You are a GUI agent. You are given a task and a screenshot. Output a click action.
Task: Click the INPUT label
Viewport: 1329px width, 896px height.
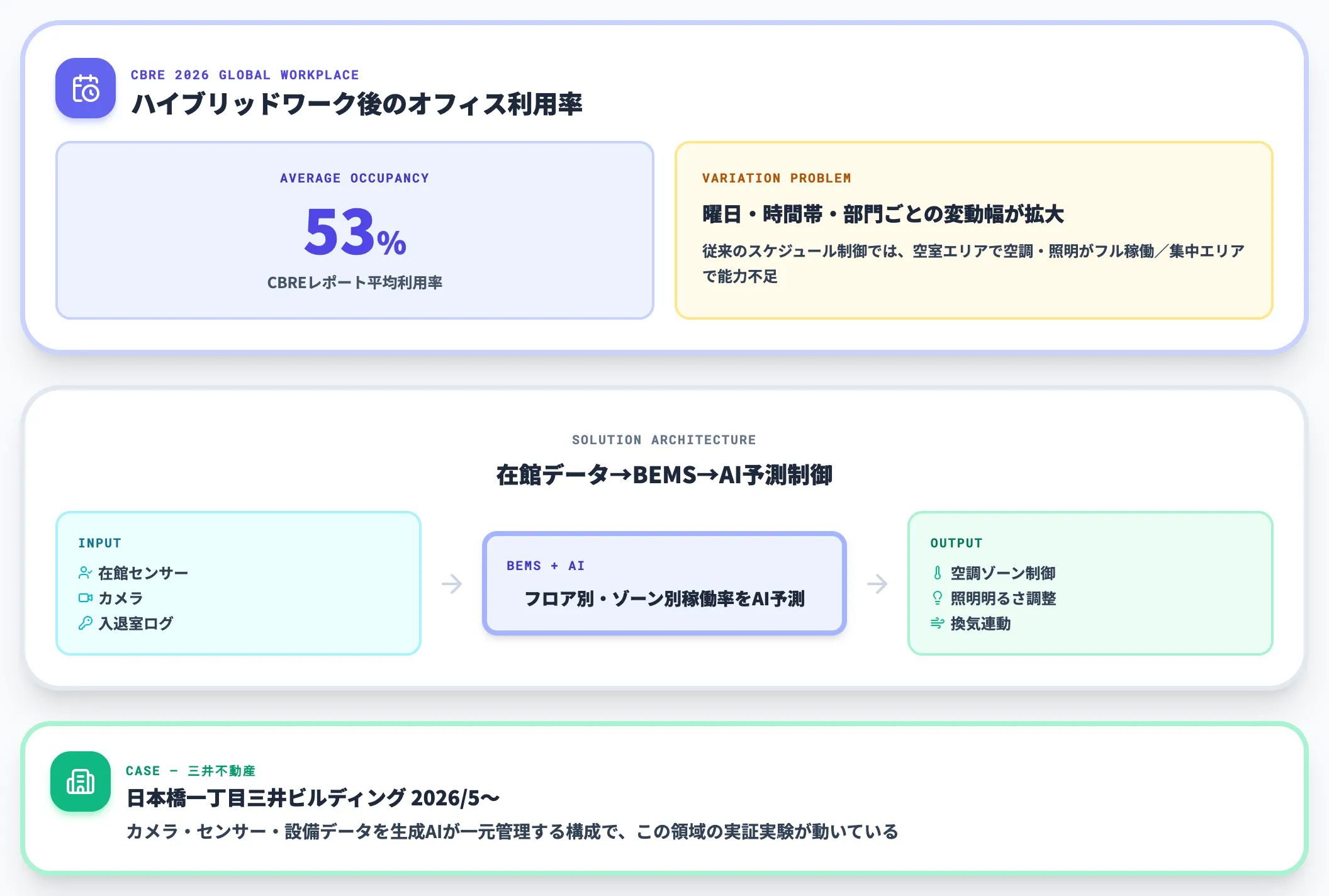pyautogui.click(x=99, y=543)
